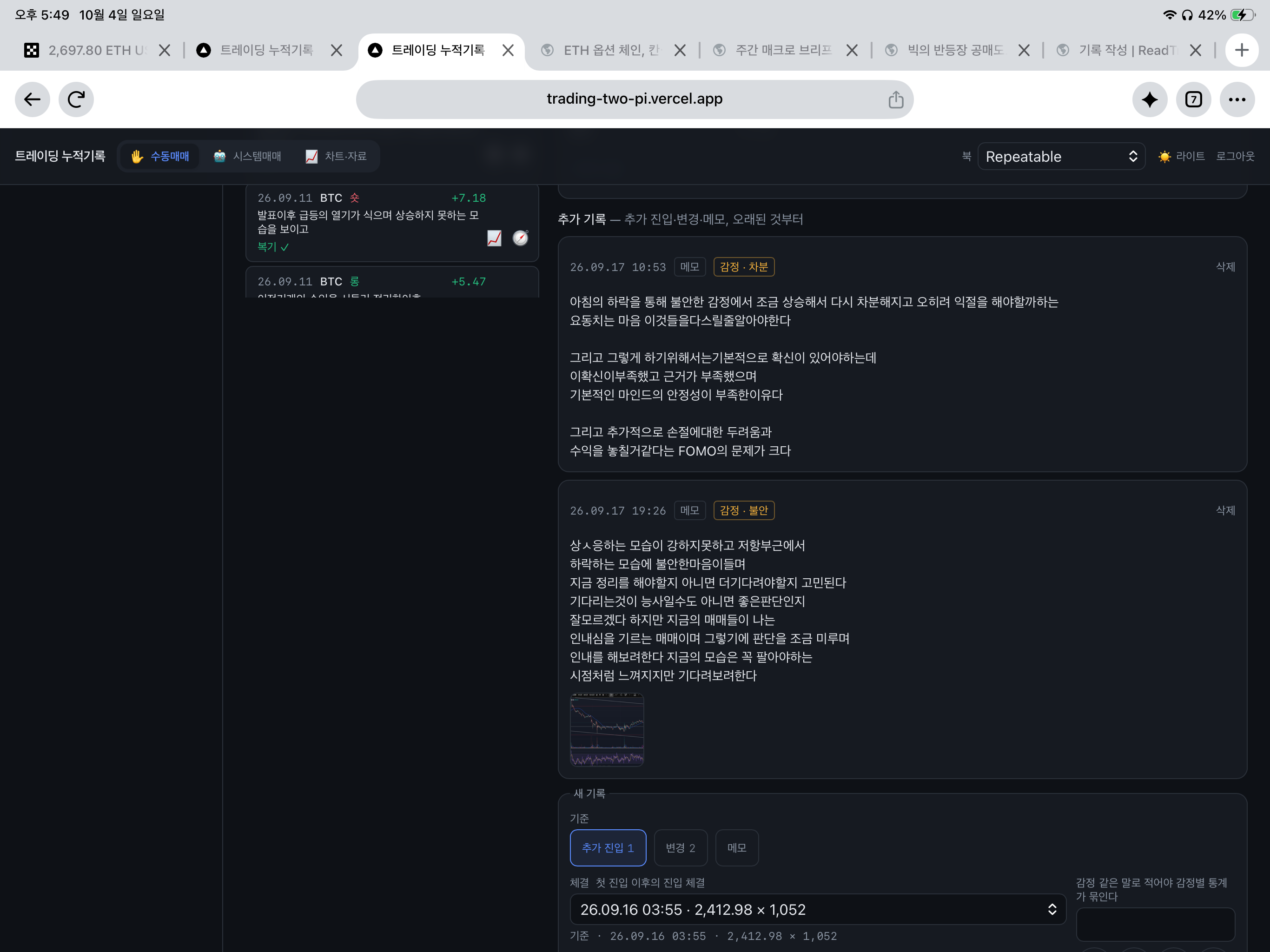Select the 추가 진입 1 option
This screenshot has width=1270, height=952.
pos(608,847)
